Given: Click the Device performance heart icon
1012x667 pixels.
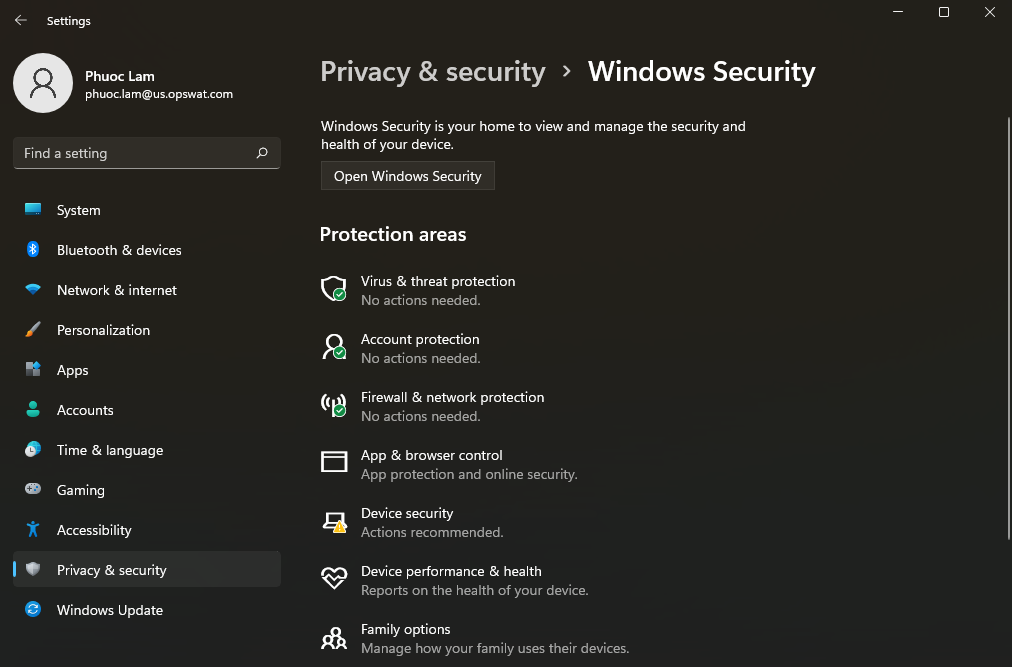Looking at the screenshot, I should click(x=334, y=578).
